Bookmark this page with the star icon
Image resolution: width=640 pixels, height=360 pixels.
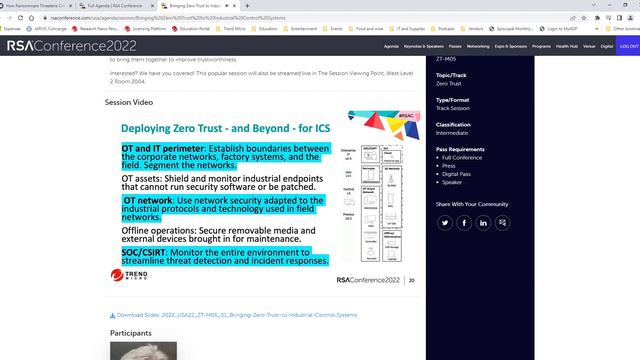point(584,18)
